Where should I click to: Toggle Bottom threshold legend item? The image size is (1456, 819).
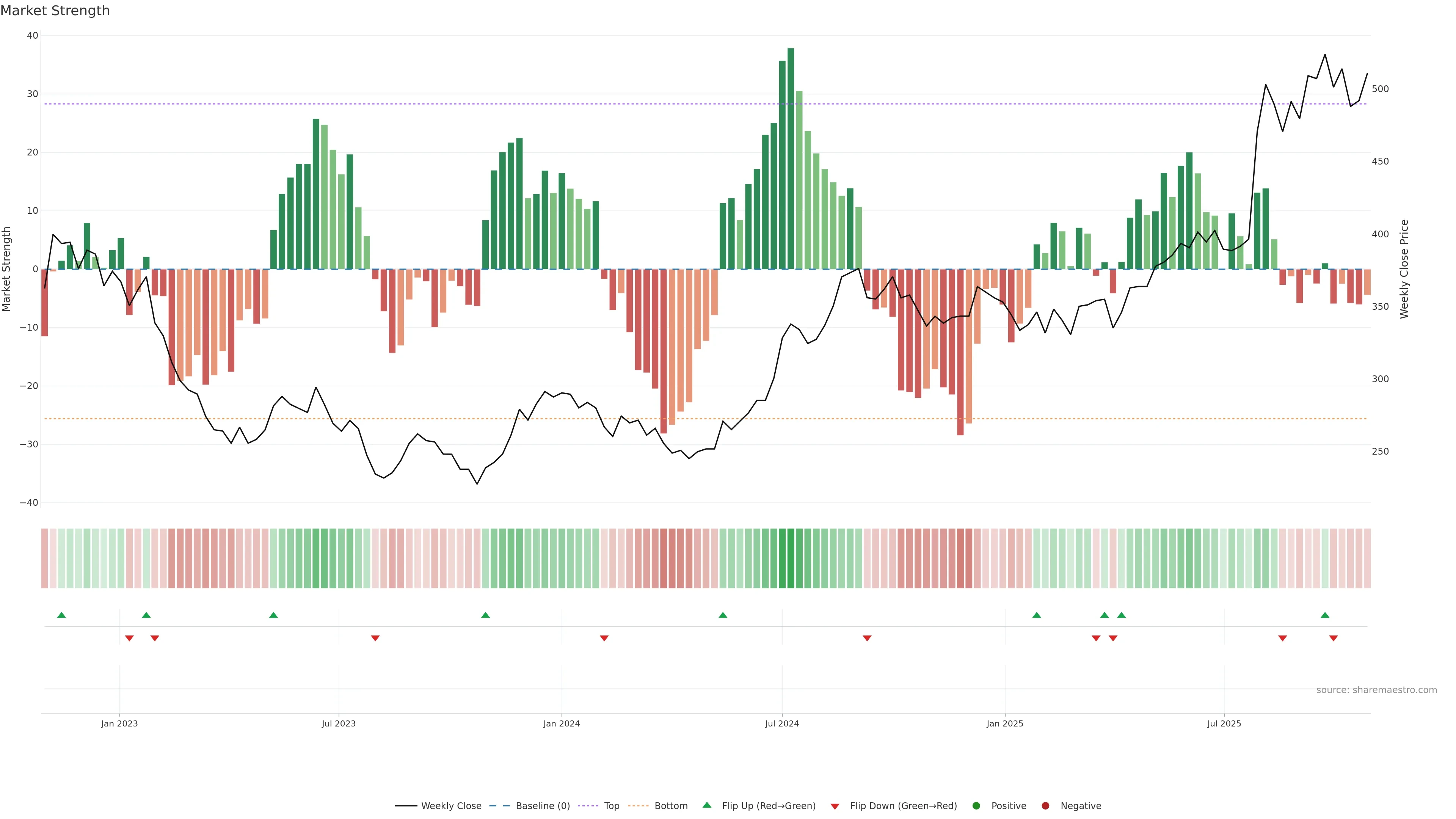pos(670,806)
